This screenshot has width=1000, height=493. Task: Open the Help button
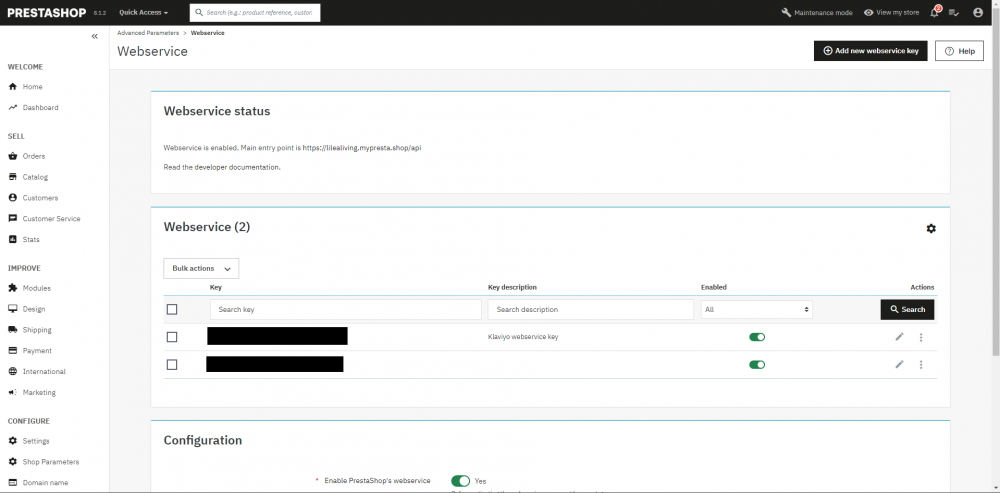(x=959, y=51)
